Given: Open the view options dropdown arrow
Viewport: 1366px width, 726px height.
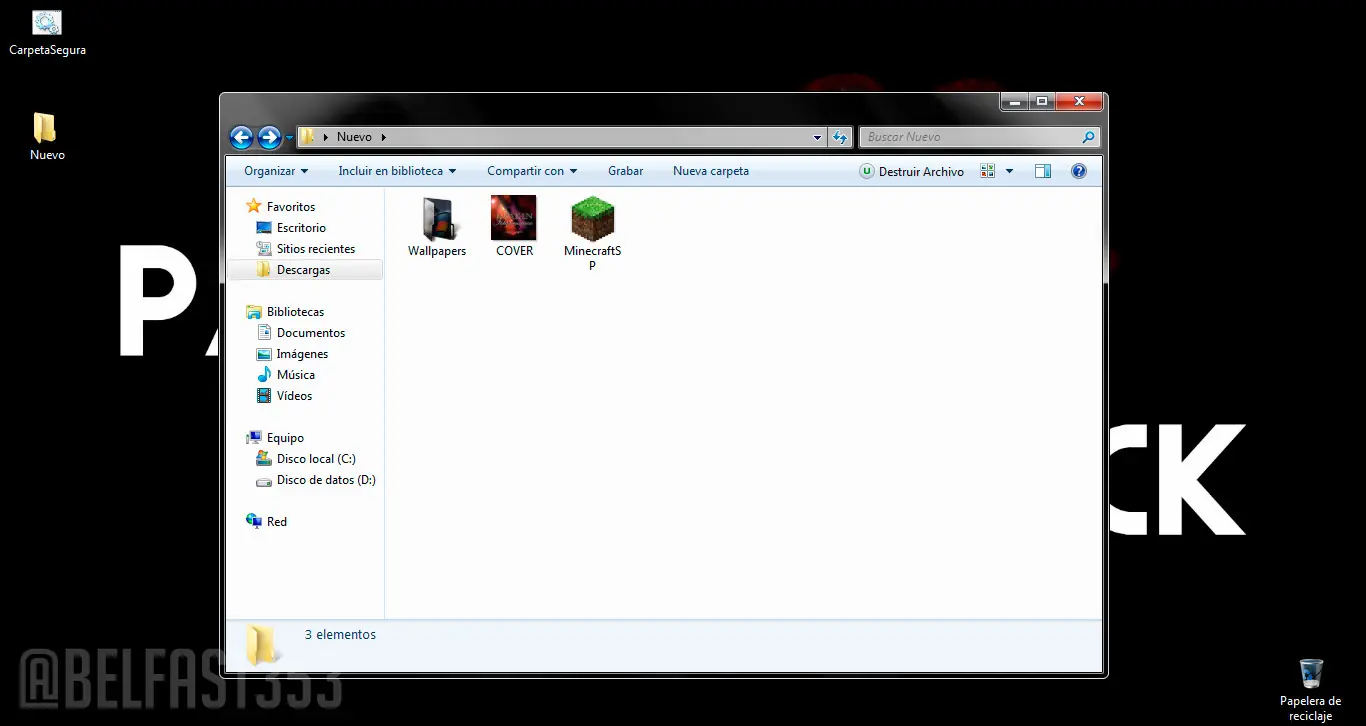Looking at the screenshot, I should tap(1009, 171).
